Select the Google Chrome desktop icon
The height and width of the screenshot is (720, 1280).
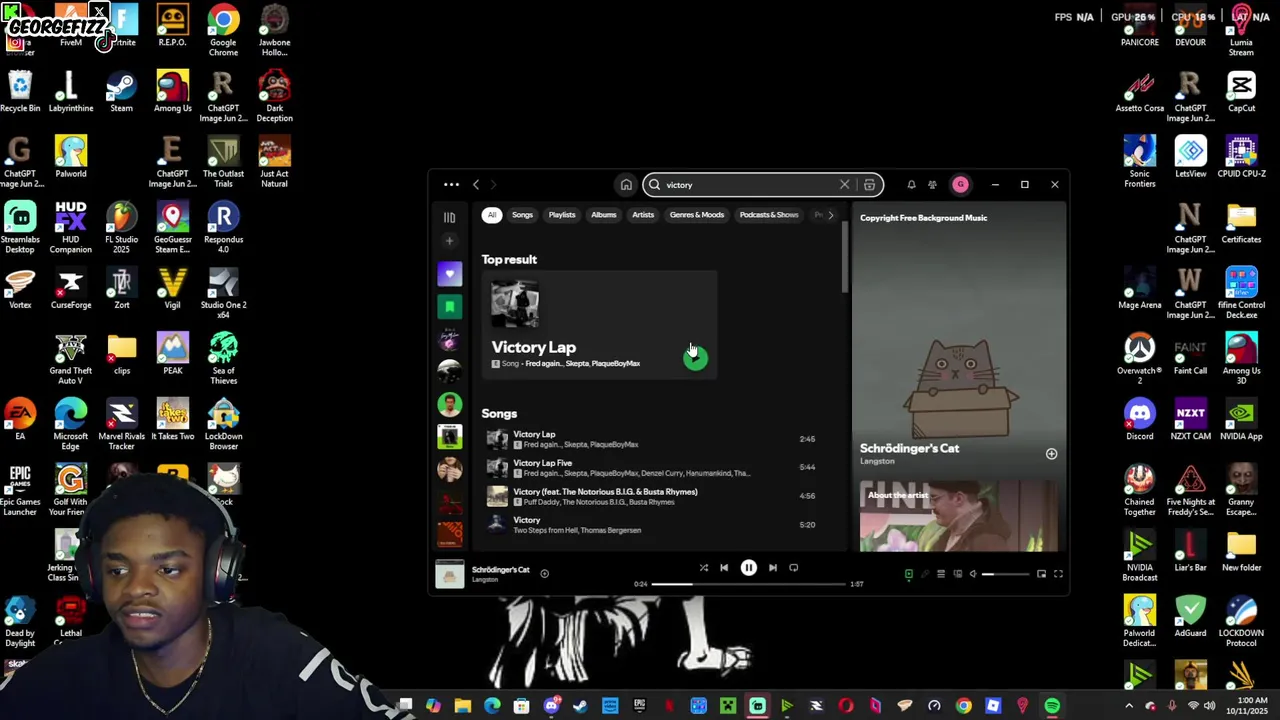(x=223, y=31)
